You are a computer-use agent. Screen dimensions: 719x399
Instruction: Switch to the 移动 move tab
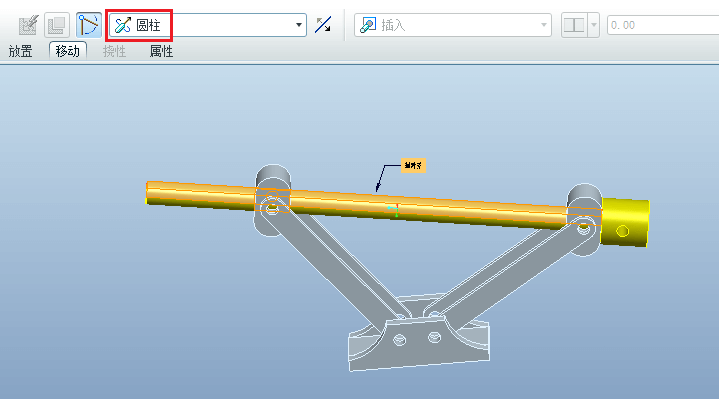[68, 51]
